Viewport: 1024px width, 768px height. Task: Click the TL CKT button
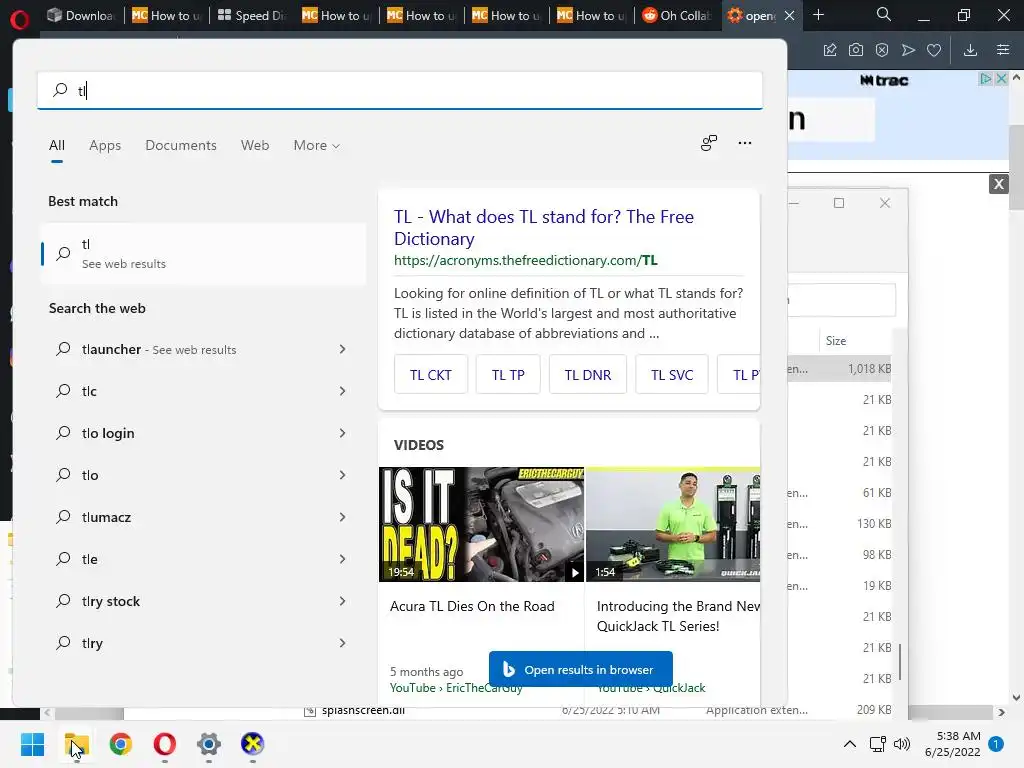430,375
